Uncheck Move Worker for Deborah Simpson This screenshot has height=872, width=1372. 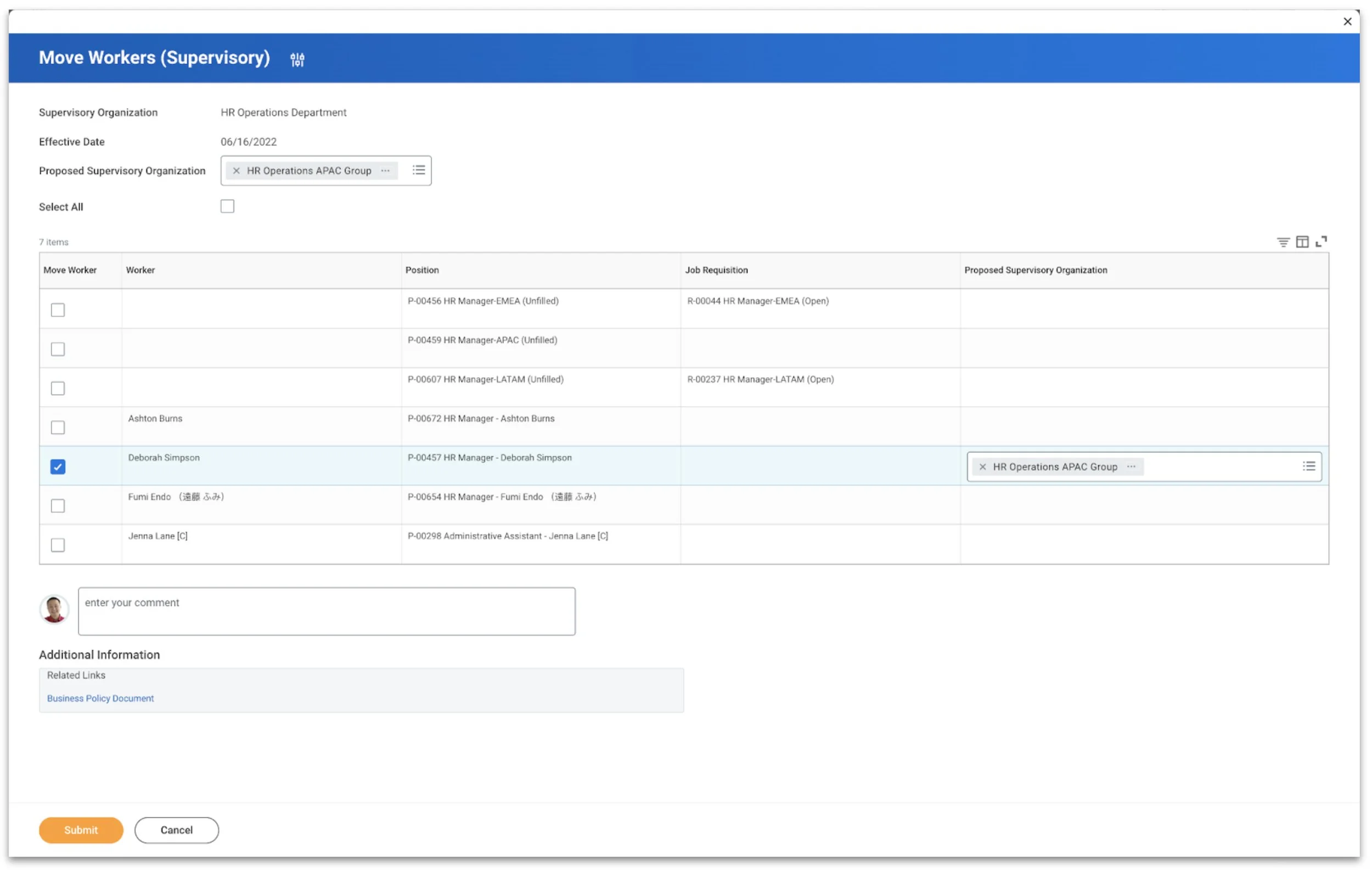click(58, 466)
